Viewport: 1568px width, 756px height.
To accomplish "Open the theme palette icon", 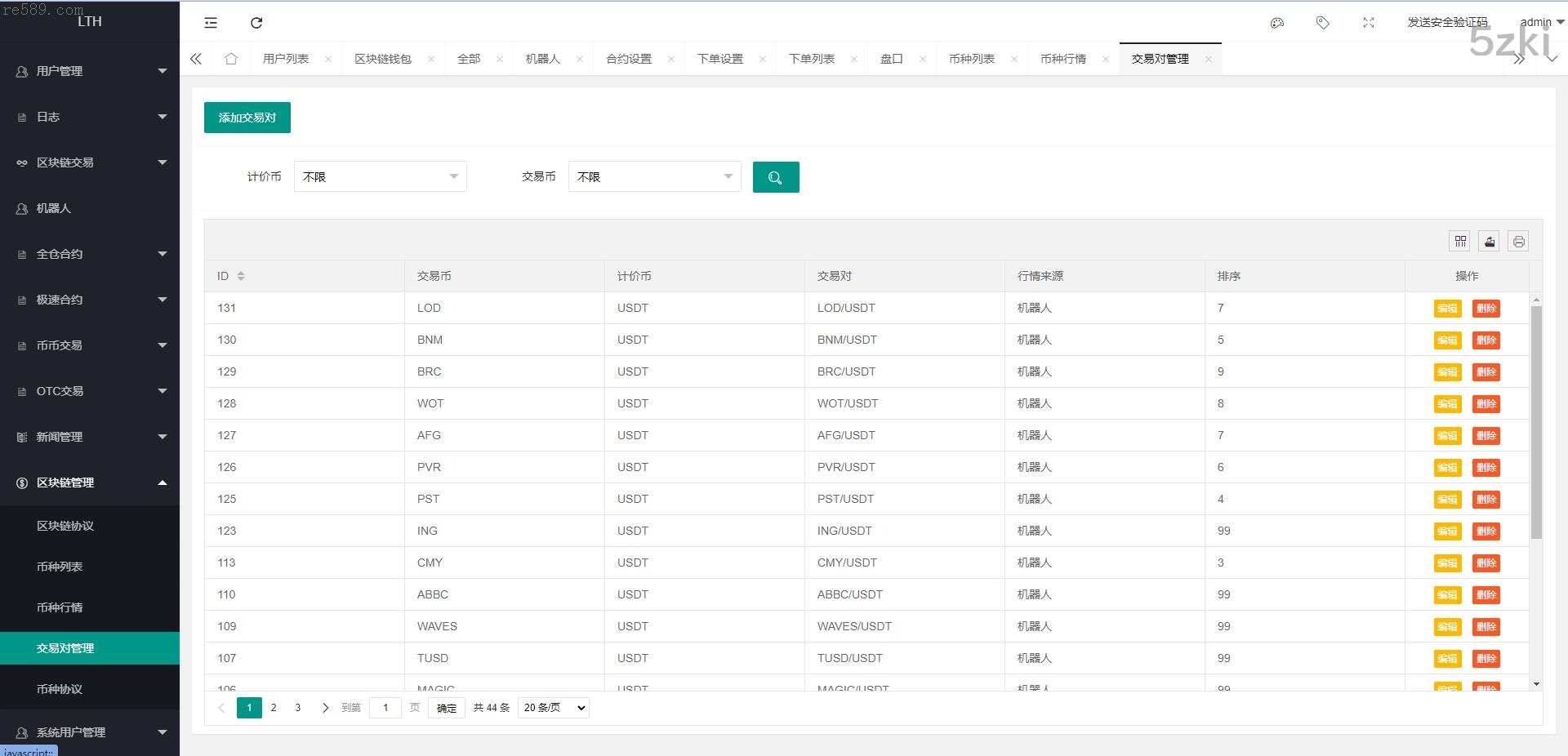I will 1277,23.
